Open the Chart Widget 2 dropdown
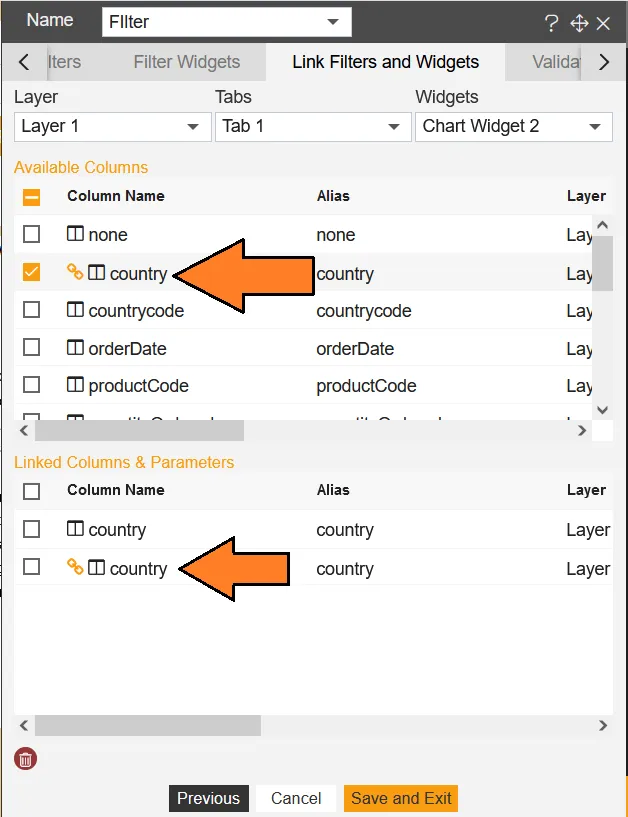Screen dimensions: 628x817 click(x=512, y=126)
